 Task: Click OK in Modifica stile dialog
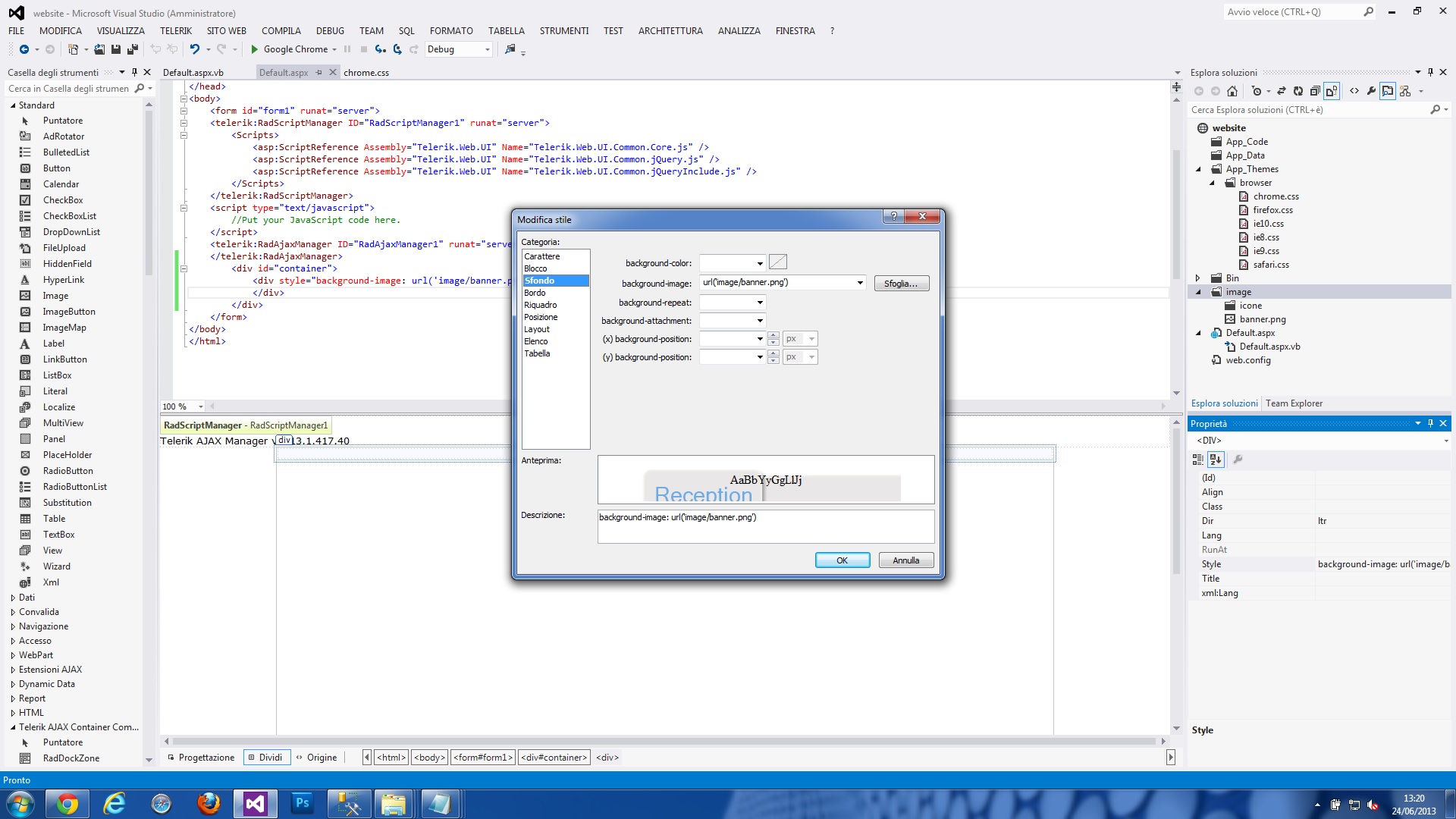pos(842,560)
